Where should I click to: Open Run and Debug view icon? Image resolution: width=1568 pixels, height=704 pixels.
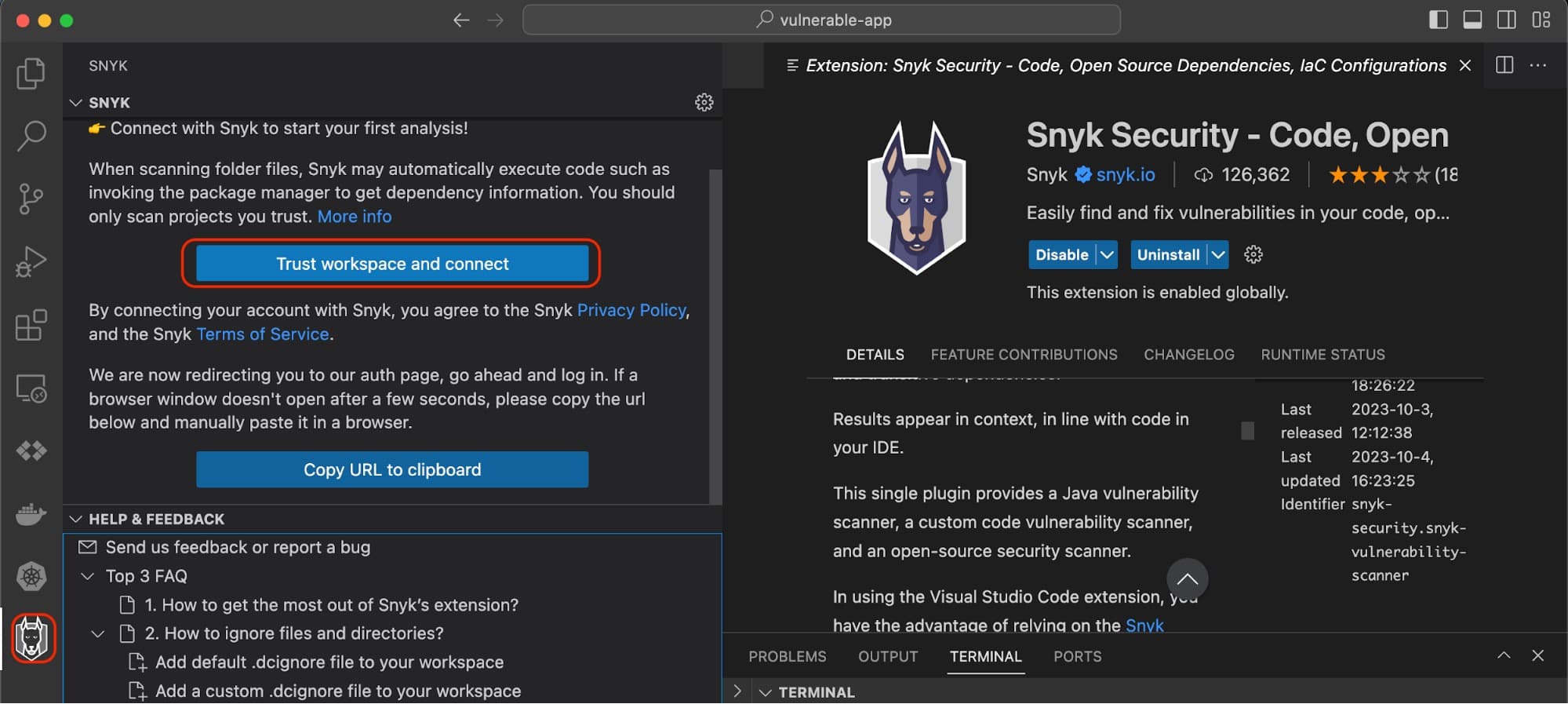point(31,261)
